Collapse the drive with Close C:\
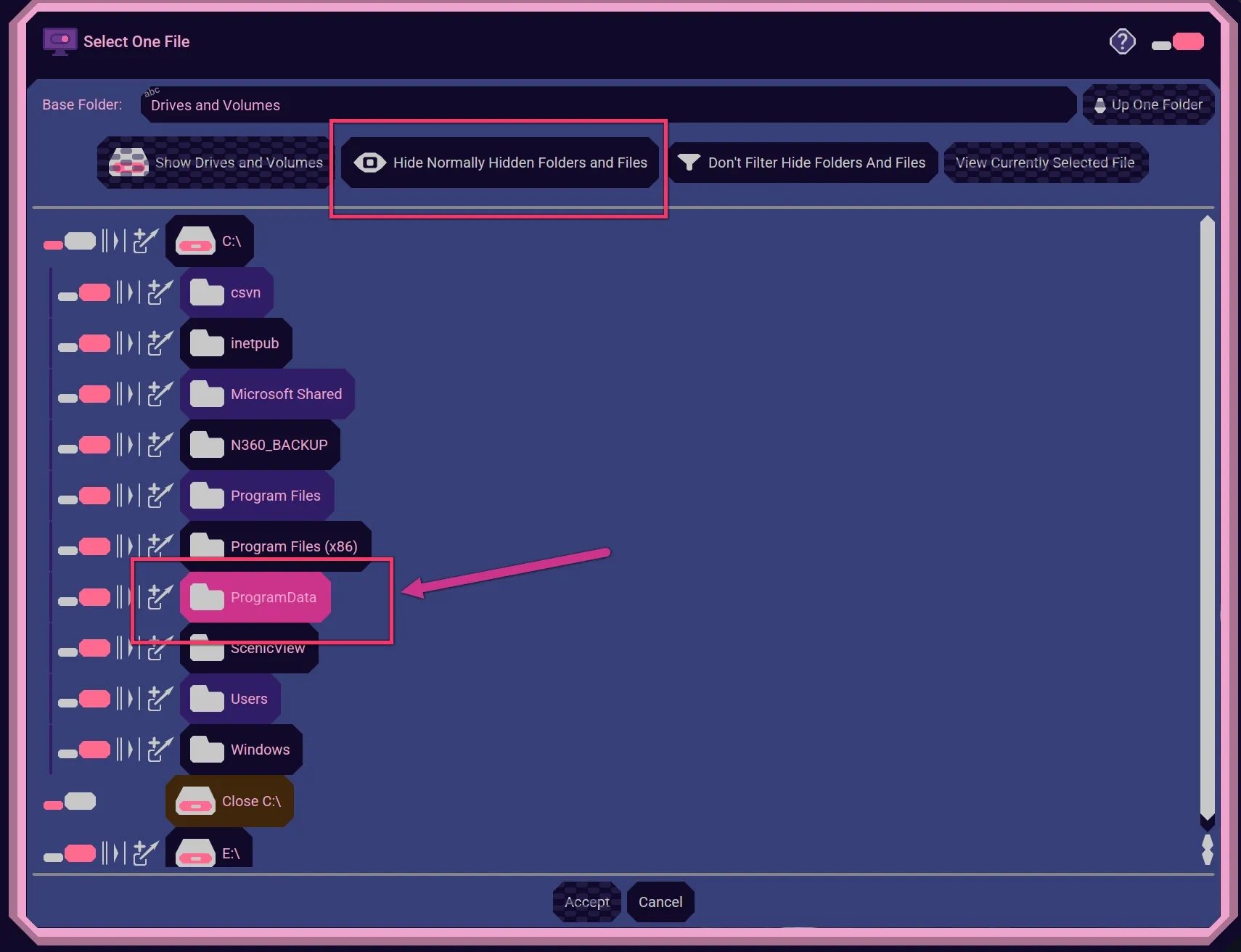Screen dimensions: 1241x952 coord(229,801)
